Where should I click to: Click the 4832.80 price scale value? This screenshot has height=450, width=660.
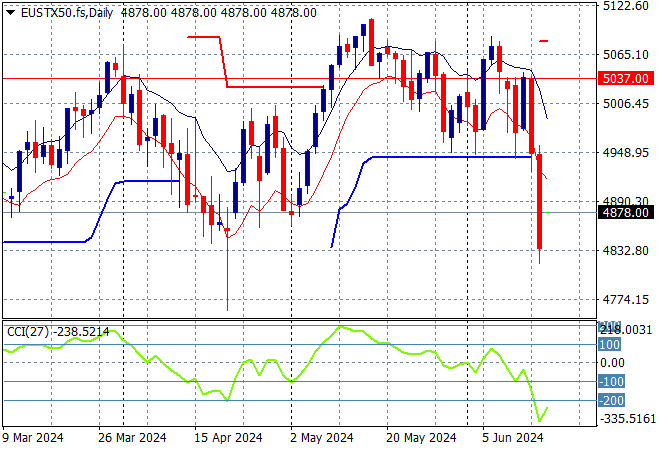coord(625,250)
